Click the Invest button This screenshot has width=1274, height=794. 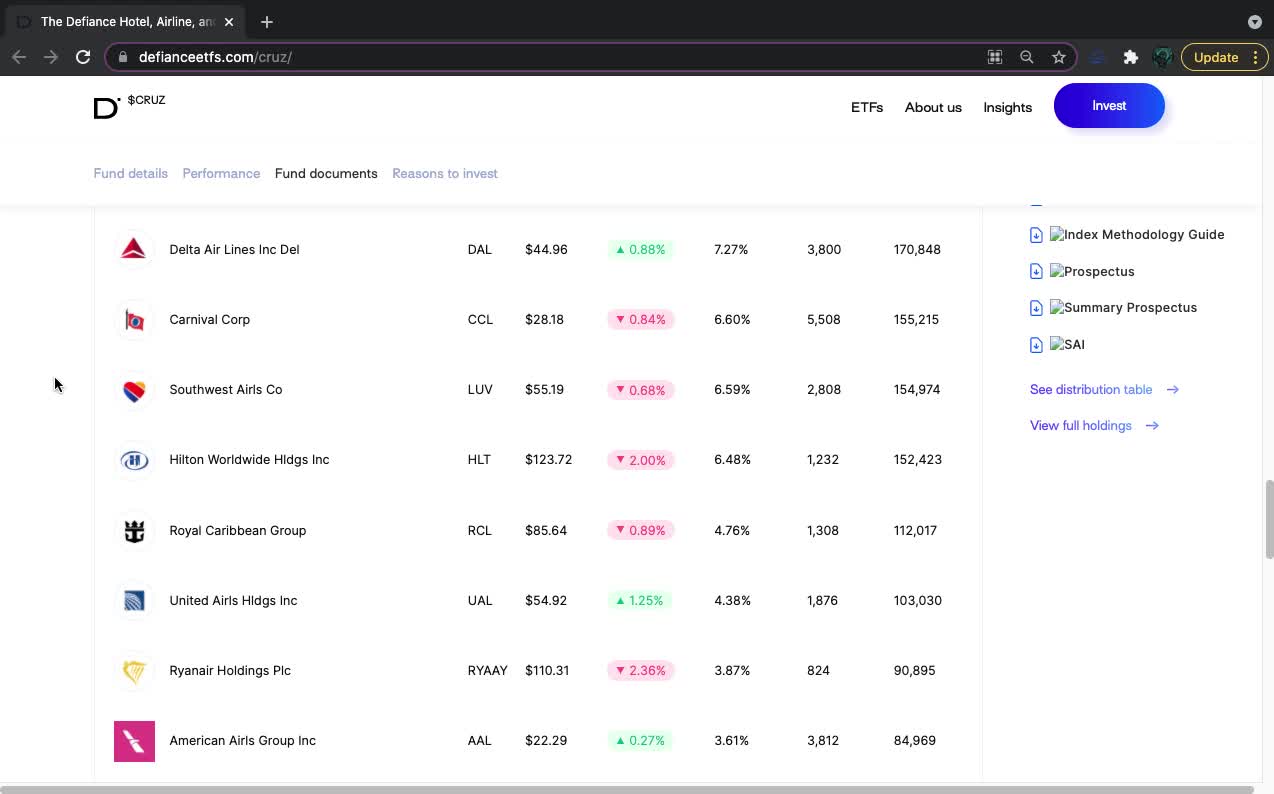pyautogui.click(x=1109, y=106)
